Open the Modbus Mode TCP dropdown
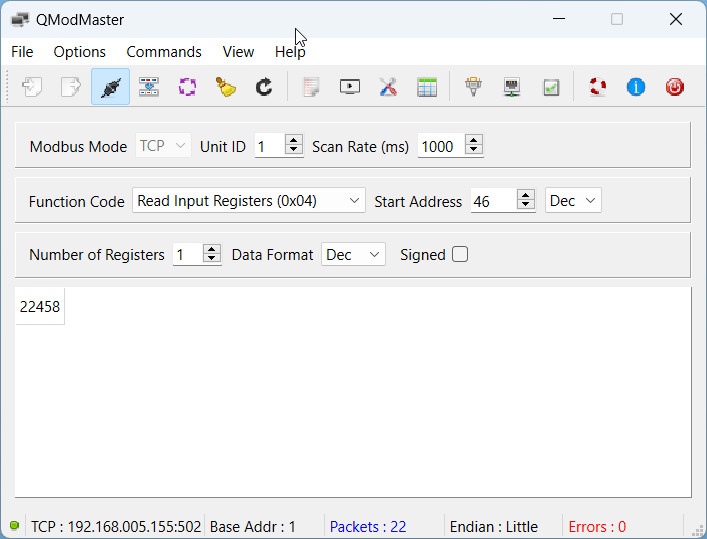Screen dimensions: 707x539 tap(163, 145)
